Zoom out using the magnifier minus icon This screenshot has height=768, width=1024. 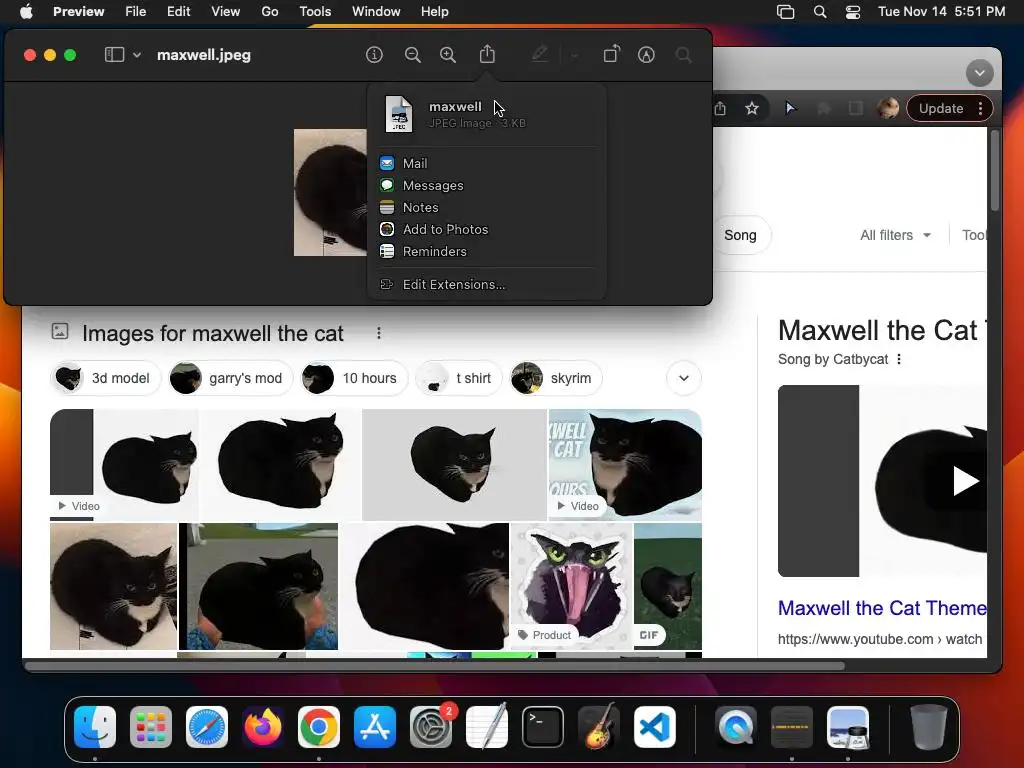[x=413, y=55]
